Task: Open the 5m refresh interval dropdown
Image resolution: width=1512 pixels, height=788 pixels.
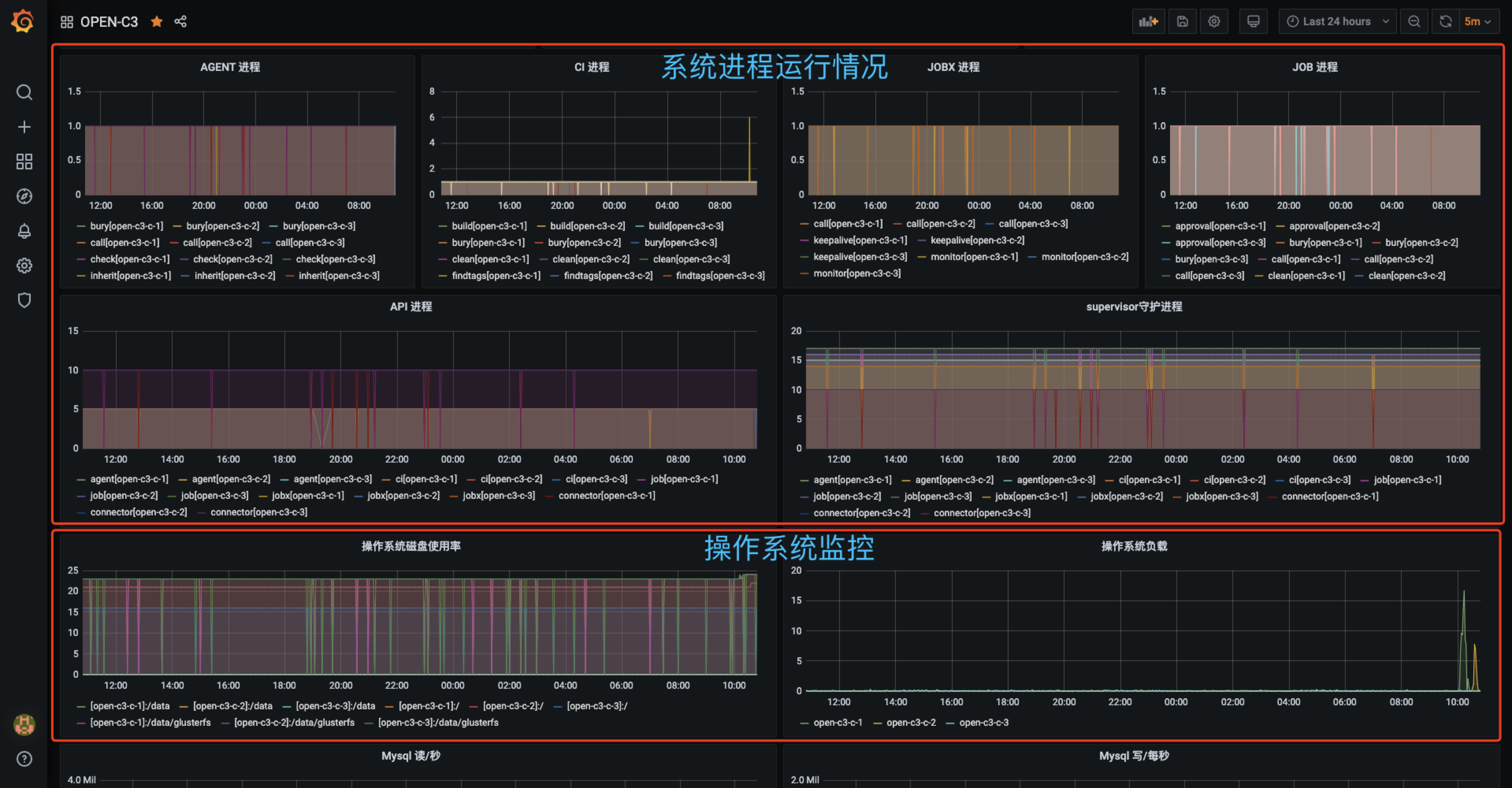Action: tap(1479, 22)
